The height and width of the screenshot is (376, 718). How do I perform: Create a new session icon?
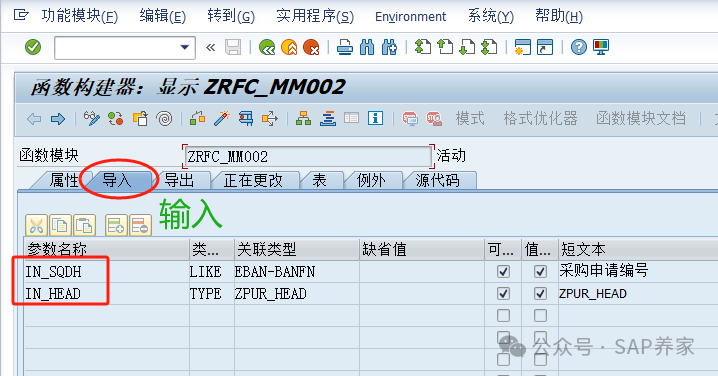point(522,47)
